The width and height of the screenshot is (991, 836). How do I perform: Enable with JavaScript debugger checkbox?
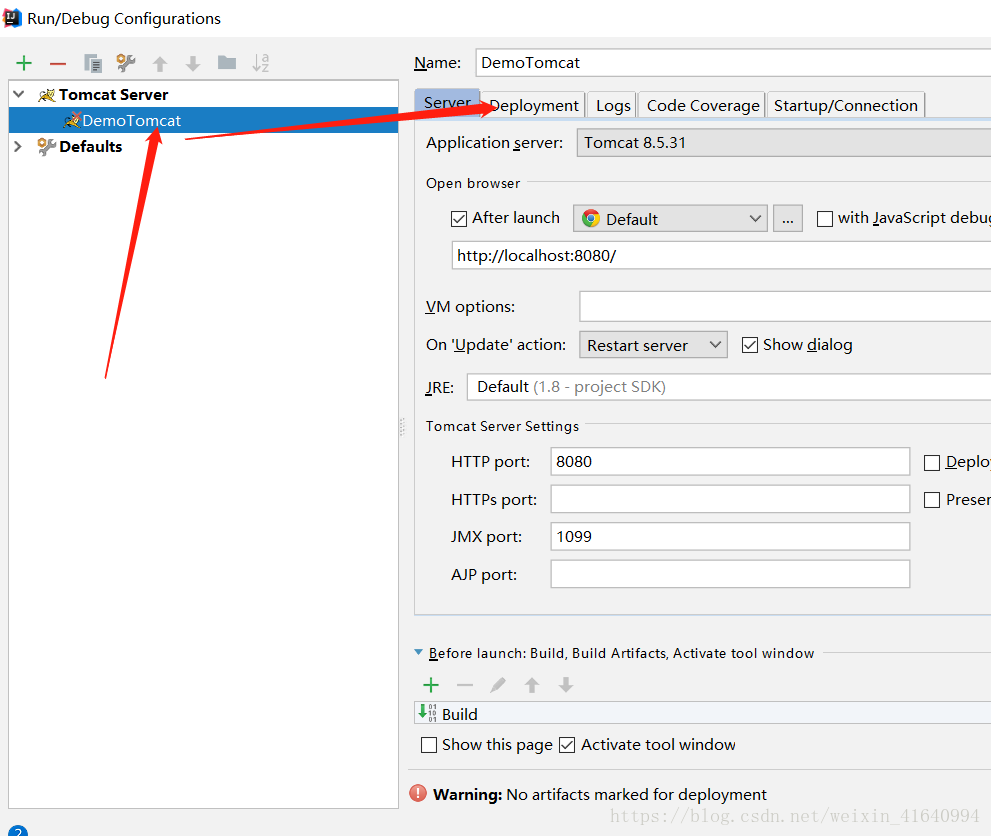click(x=825, y=219)
